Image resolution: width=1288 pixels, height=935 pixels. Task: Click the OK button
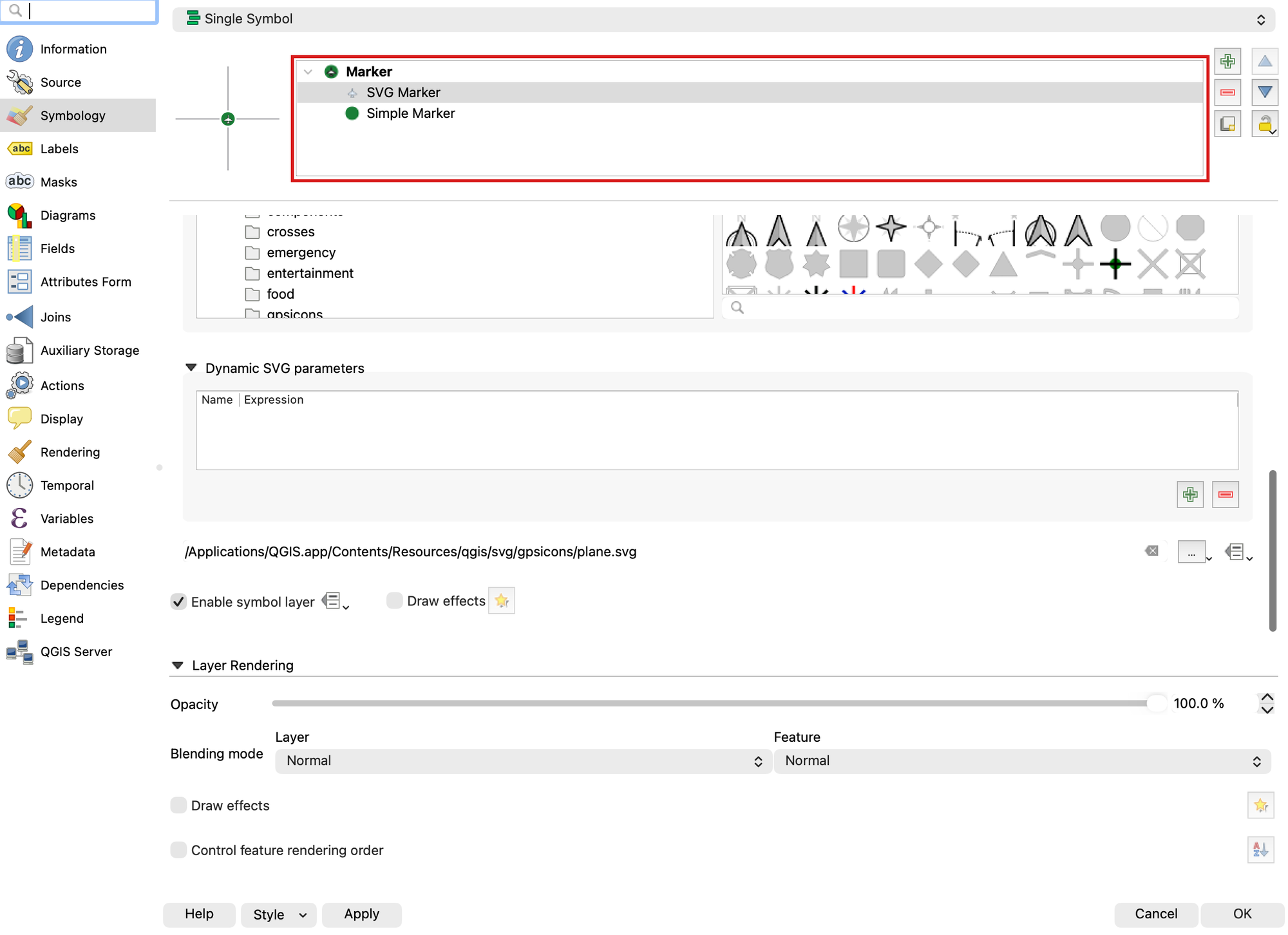click(1242, 914)
